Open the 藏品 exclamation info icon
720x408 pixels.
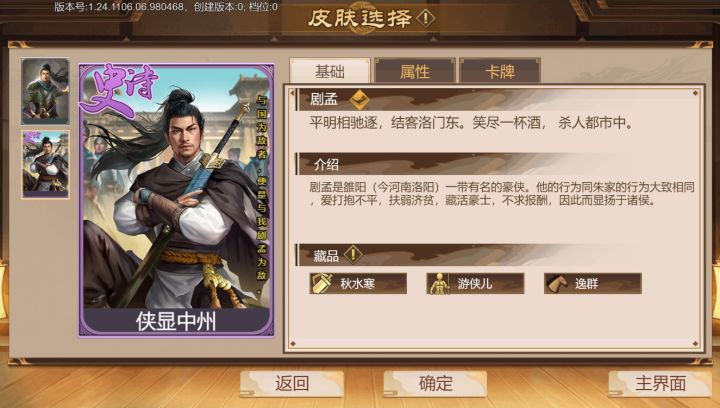pyautogui.click(x=353, y=254)
